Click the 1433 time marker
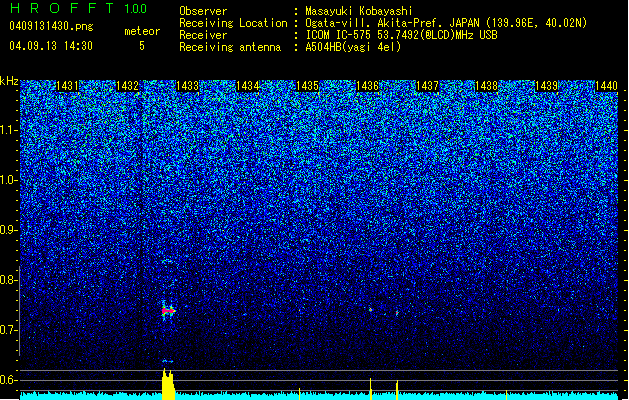Image resolution: width=629 pixels, height=400 pixels. [x=187, y=86]
